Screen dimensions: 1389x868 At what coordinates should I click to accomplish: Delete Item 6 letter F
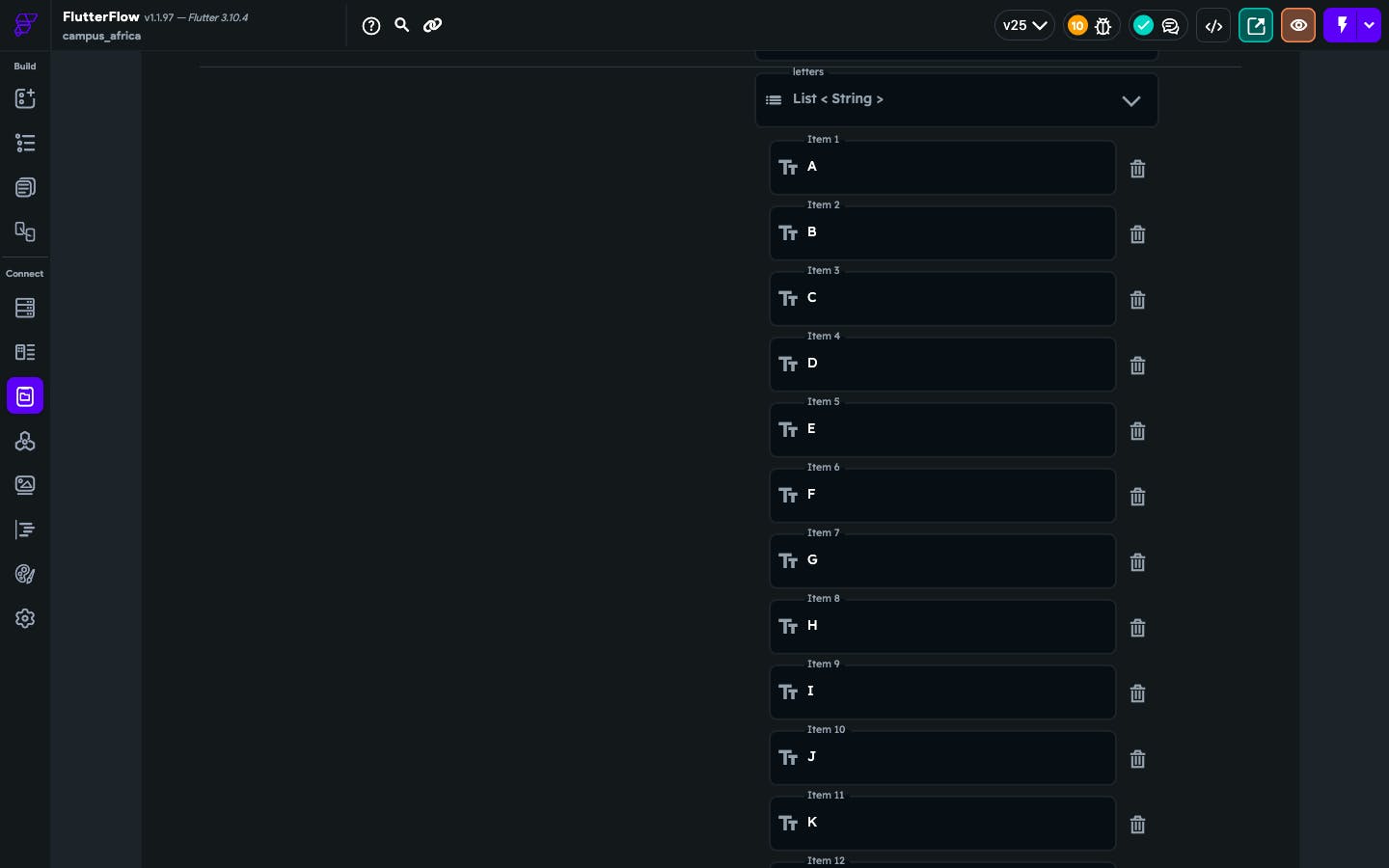(1137, 497)
